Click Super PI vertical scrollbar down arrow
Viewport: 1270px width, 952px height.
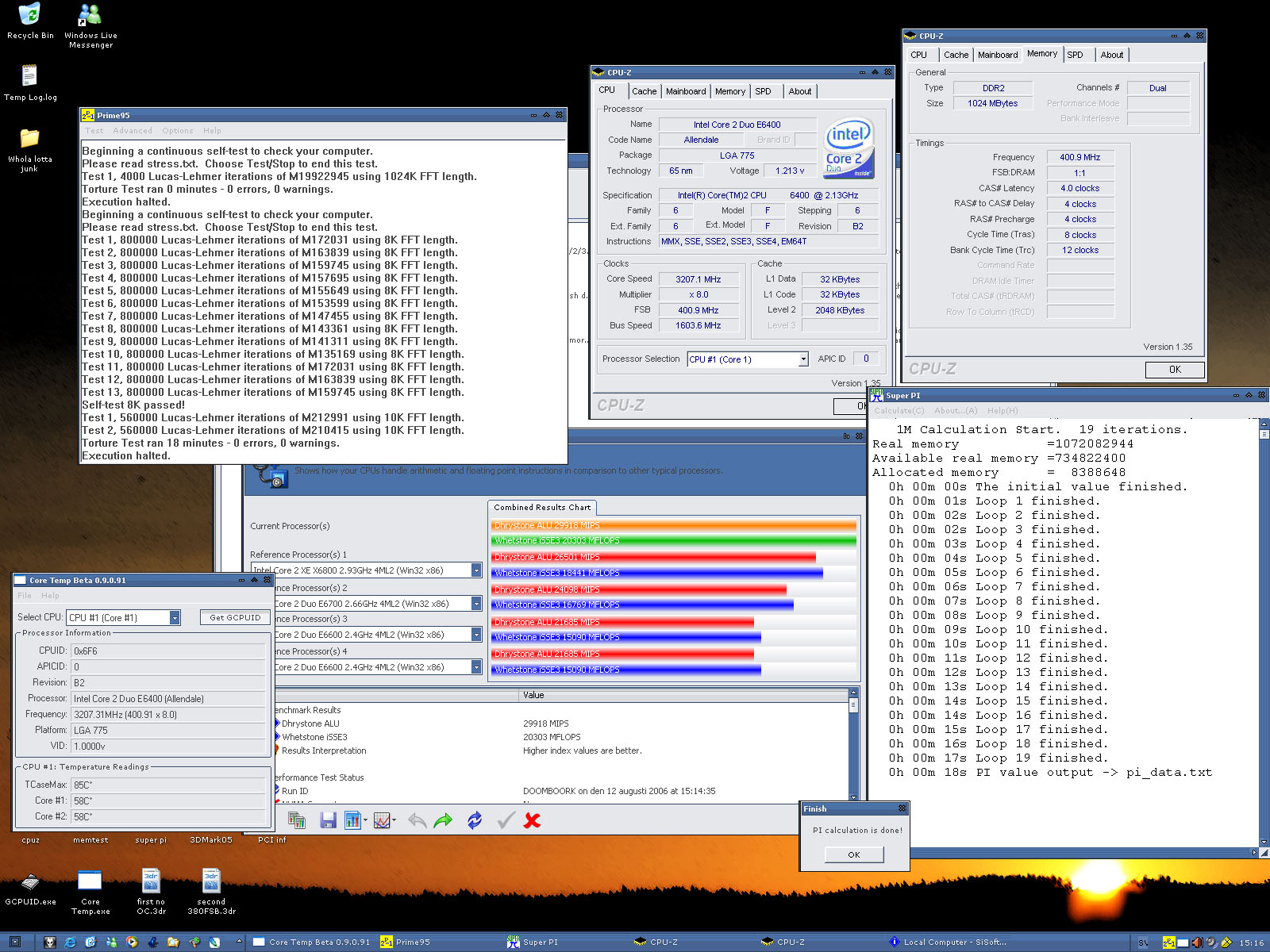pos(1264,843)
